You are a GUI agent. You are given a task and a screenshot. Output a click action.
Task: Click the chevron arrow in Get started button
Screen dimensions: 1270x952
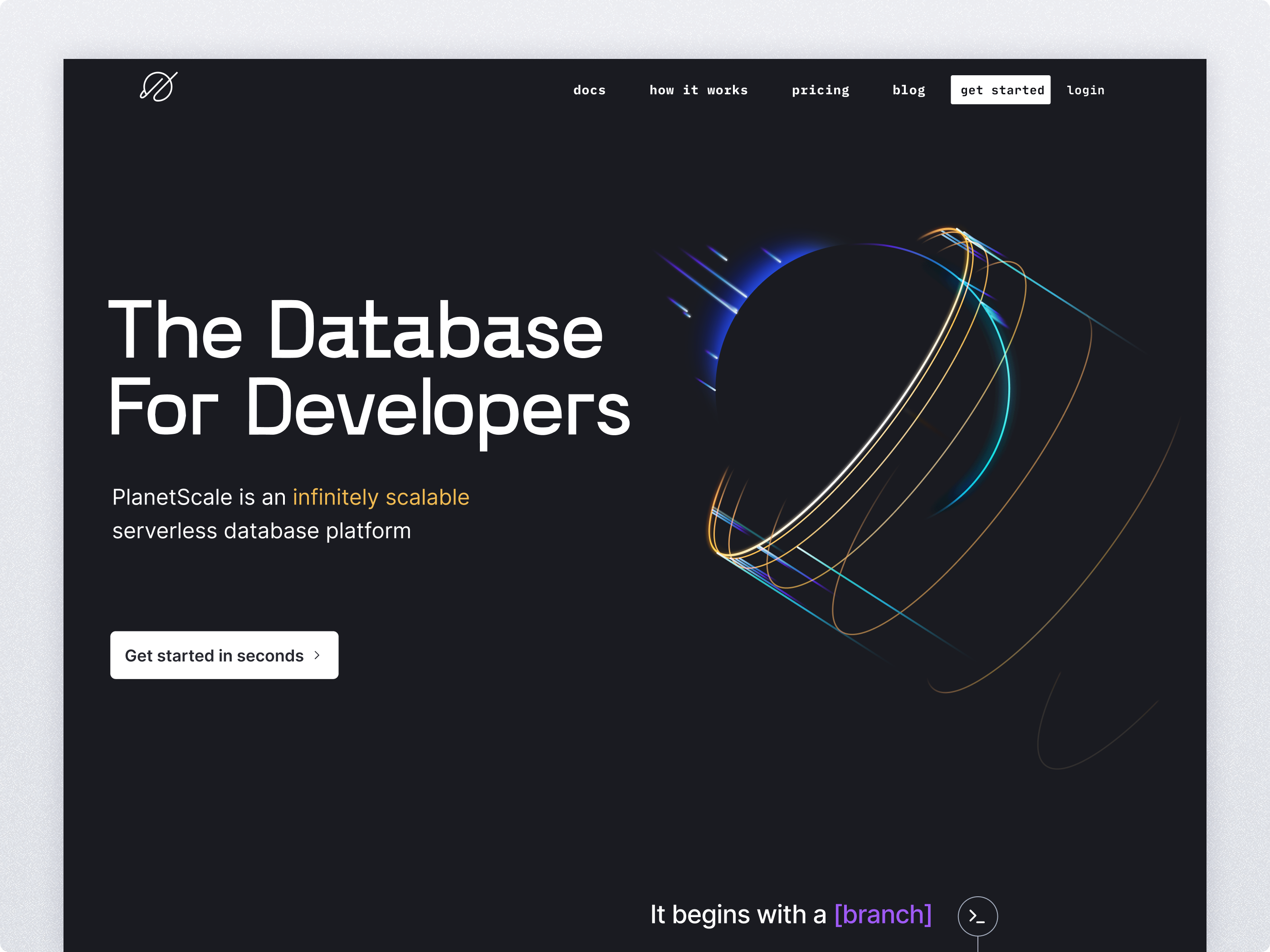317,656
